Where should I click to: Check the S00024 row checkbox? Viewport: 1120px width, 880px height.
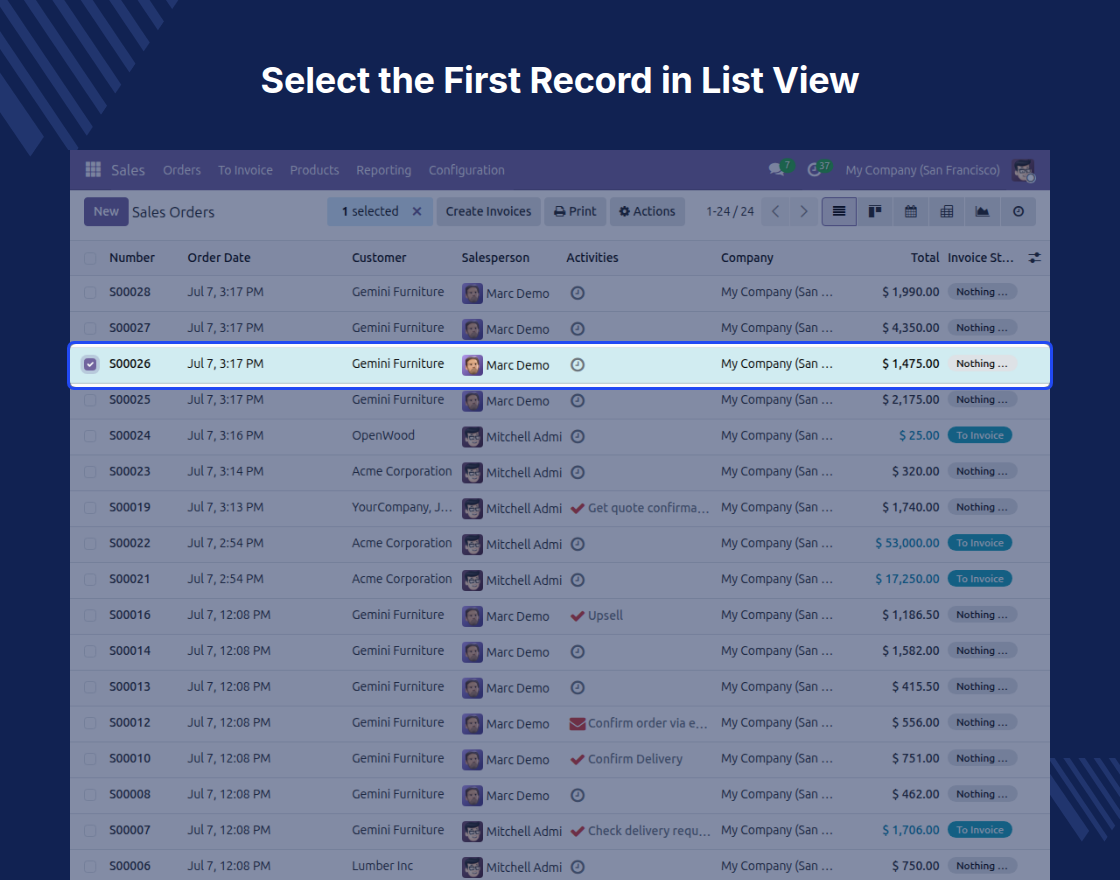pyautogui.click(x=90, y=436)
